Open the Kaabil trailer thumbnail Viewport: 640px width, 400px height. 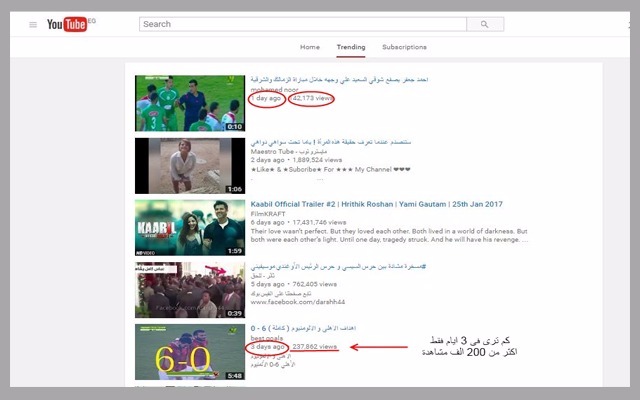click(x=190, y=227)
